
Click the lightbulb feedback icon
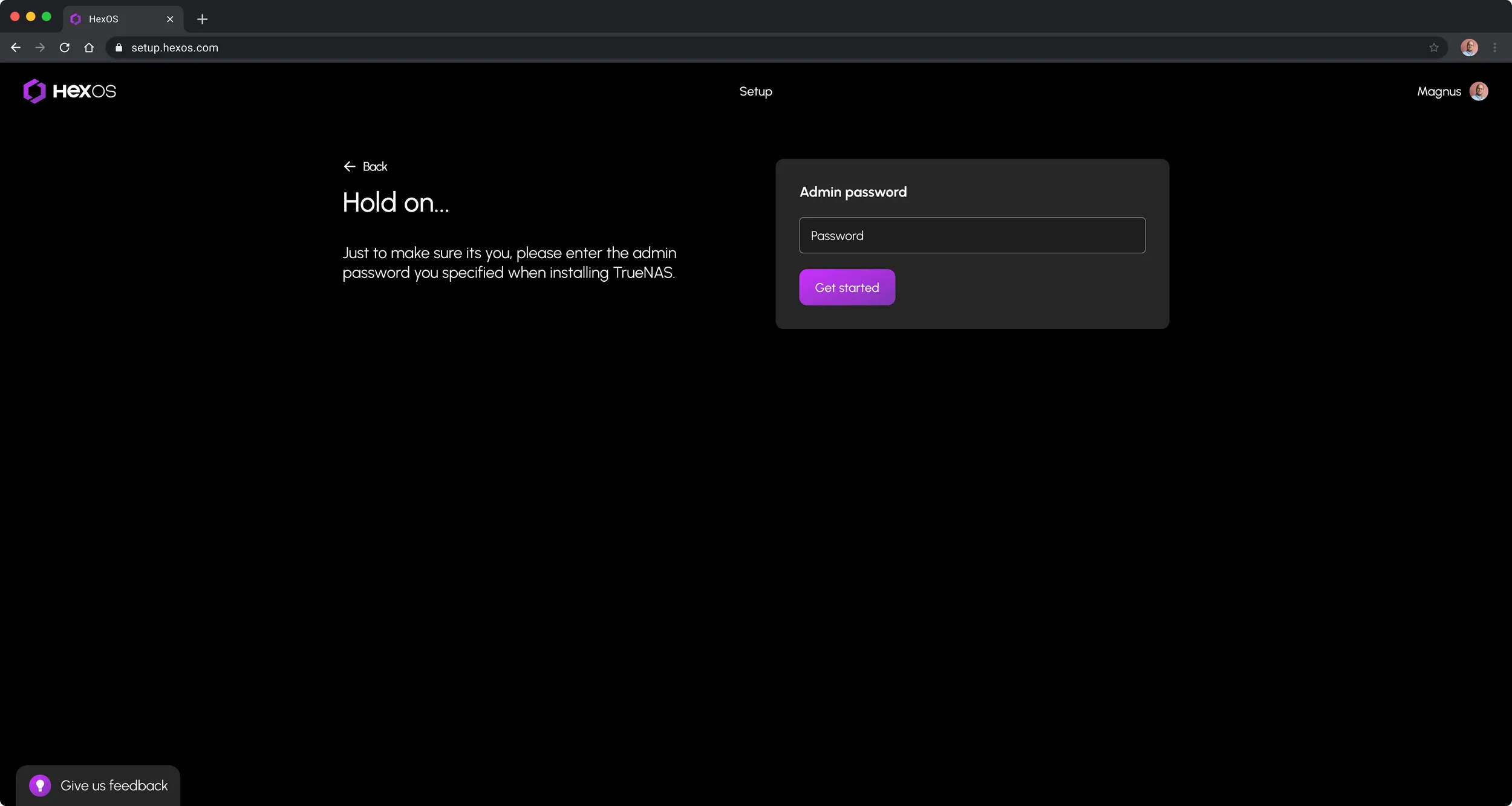[40, 785]
